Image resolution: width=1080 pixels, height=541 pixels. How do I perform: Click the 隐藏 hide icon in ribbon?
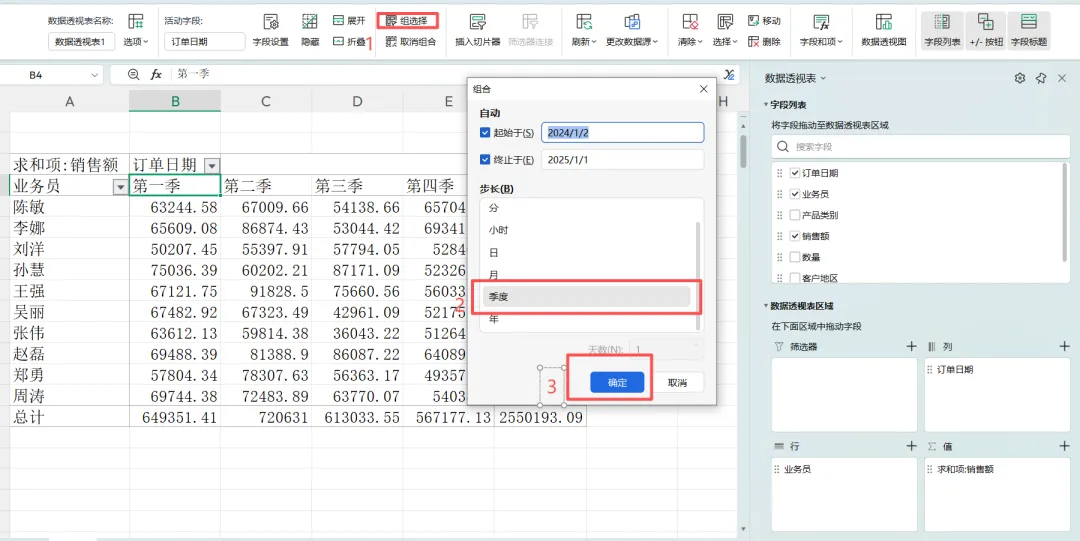click(310, 22)
